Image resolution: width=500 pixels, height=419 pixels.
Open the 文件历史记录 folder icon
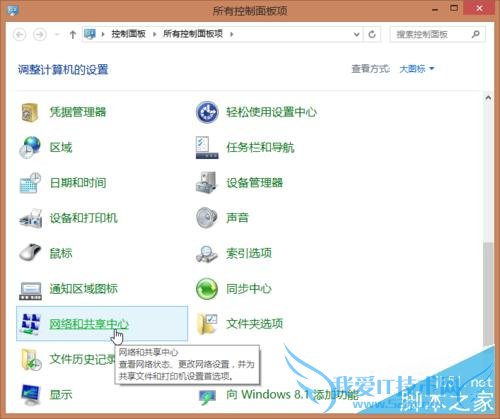[31, 360]
